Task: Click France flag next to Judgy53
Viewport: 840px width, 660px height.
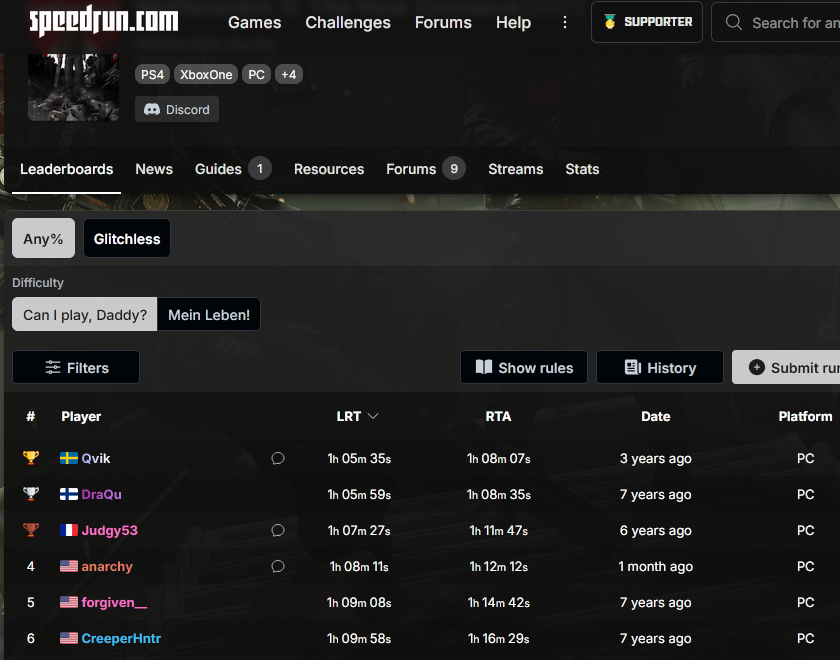Action: click(x=69, y=530)
